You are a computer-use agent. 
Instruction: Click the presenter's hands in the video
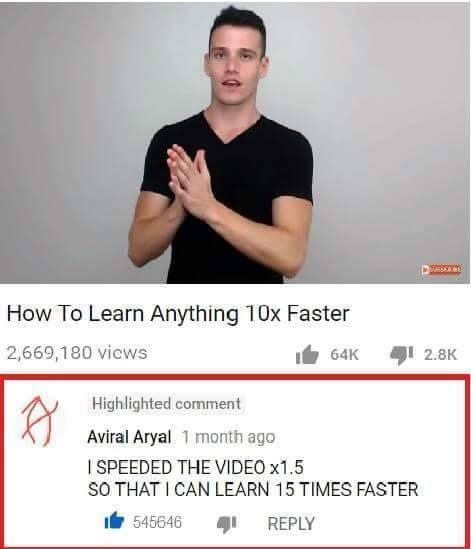click(189, 180)
